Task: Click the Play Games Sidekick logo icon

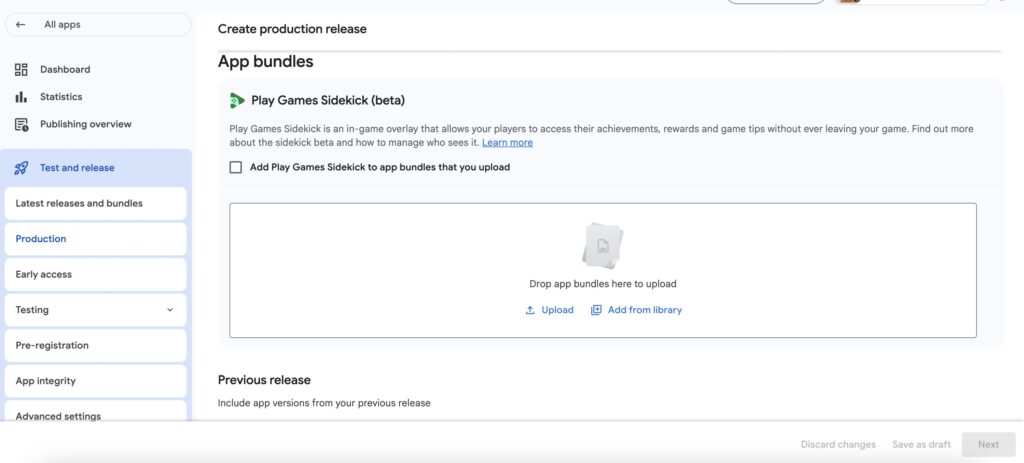Action: pos(236,101)
